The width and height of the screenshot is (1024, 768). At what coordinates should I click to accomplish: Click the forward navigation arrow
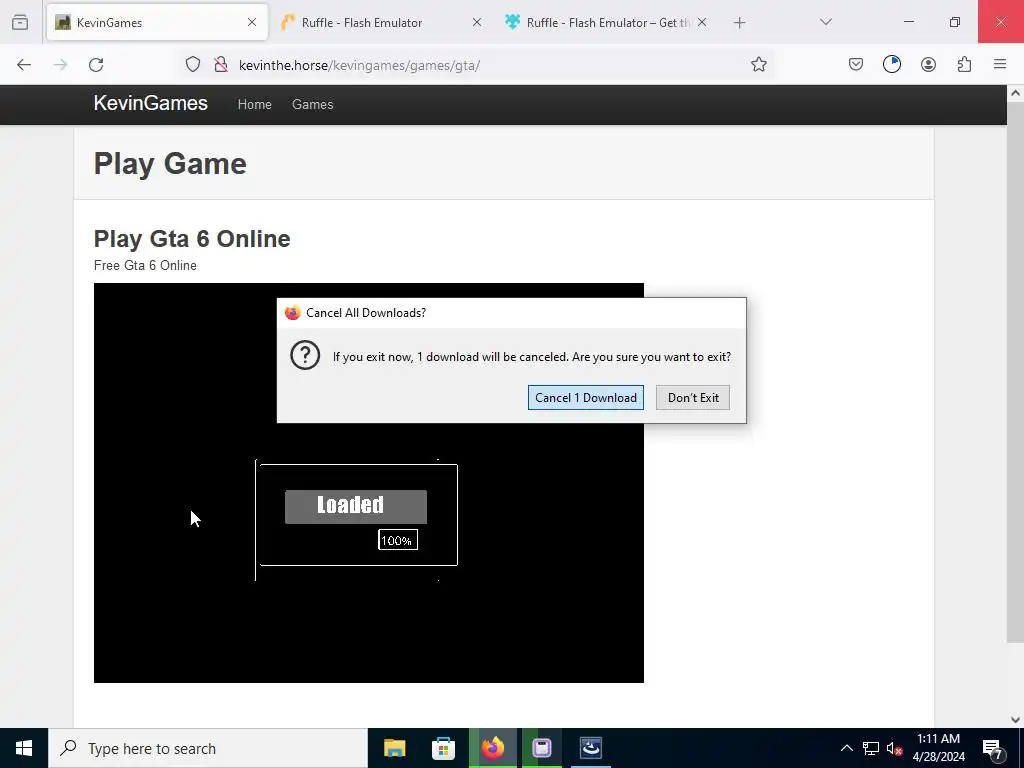coord(60,65)
